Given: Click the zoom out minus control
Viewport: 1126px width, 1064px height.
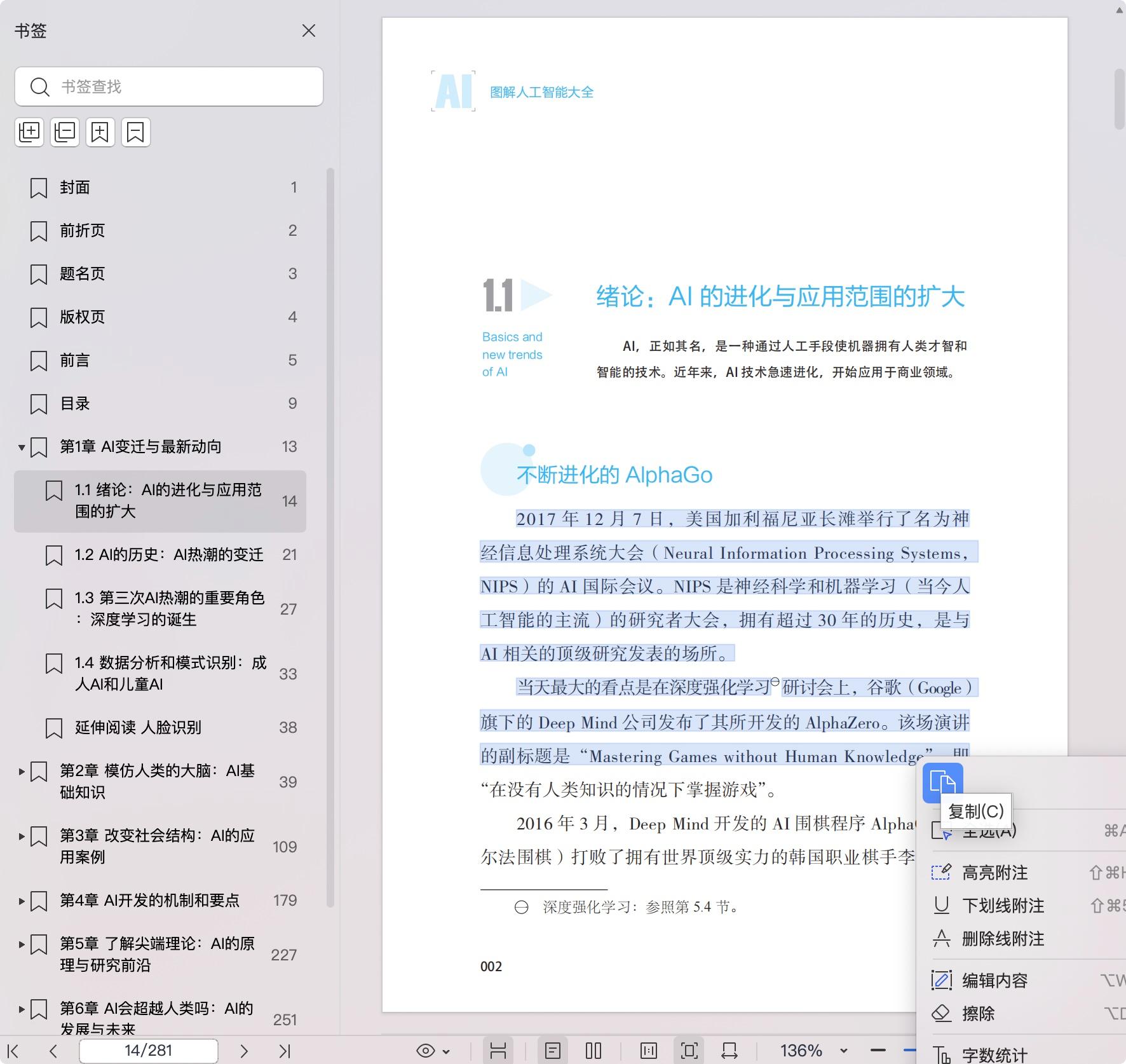Looking at the screenshot, I should pyautogui.click(x=878, y=1051).
